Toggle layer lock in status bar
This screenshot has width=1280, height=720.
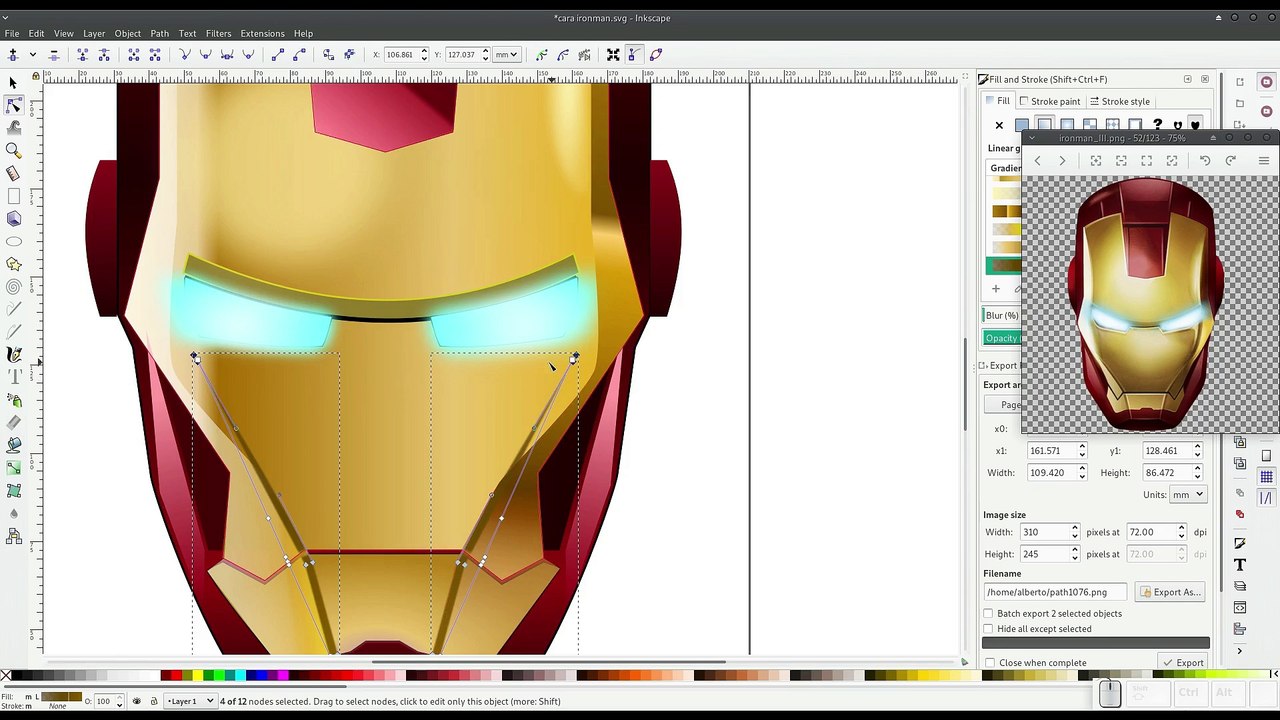click(x=153, y=701)
